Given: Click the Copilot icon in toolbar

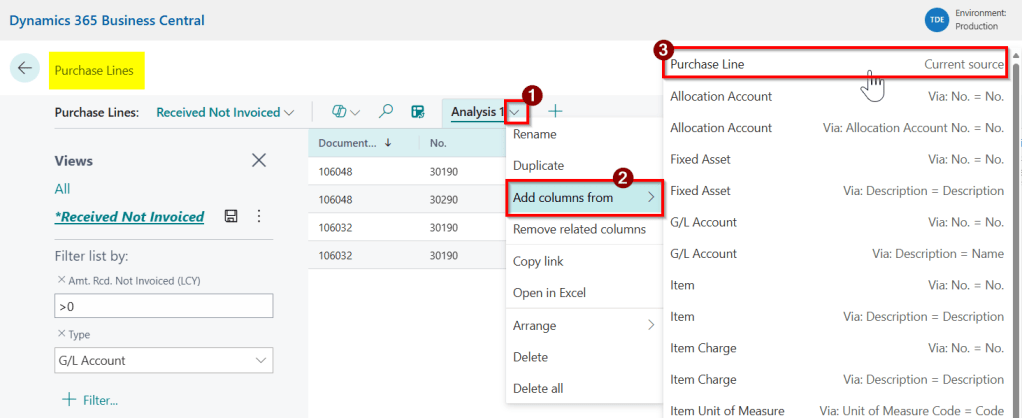Looking at the screenshot, I should coord(340,112).
